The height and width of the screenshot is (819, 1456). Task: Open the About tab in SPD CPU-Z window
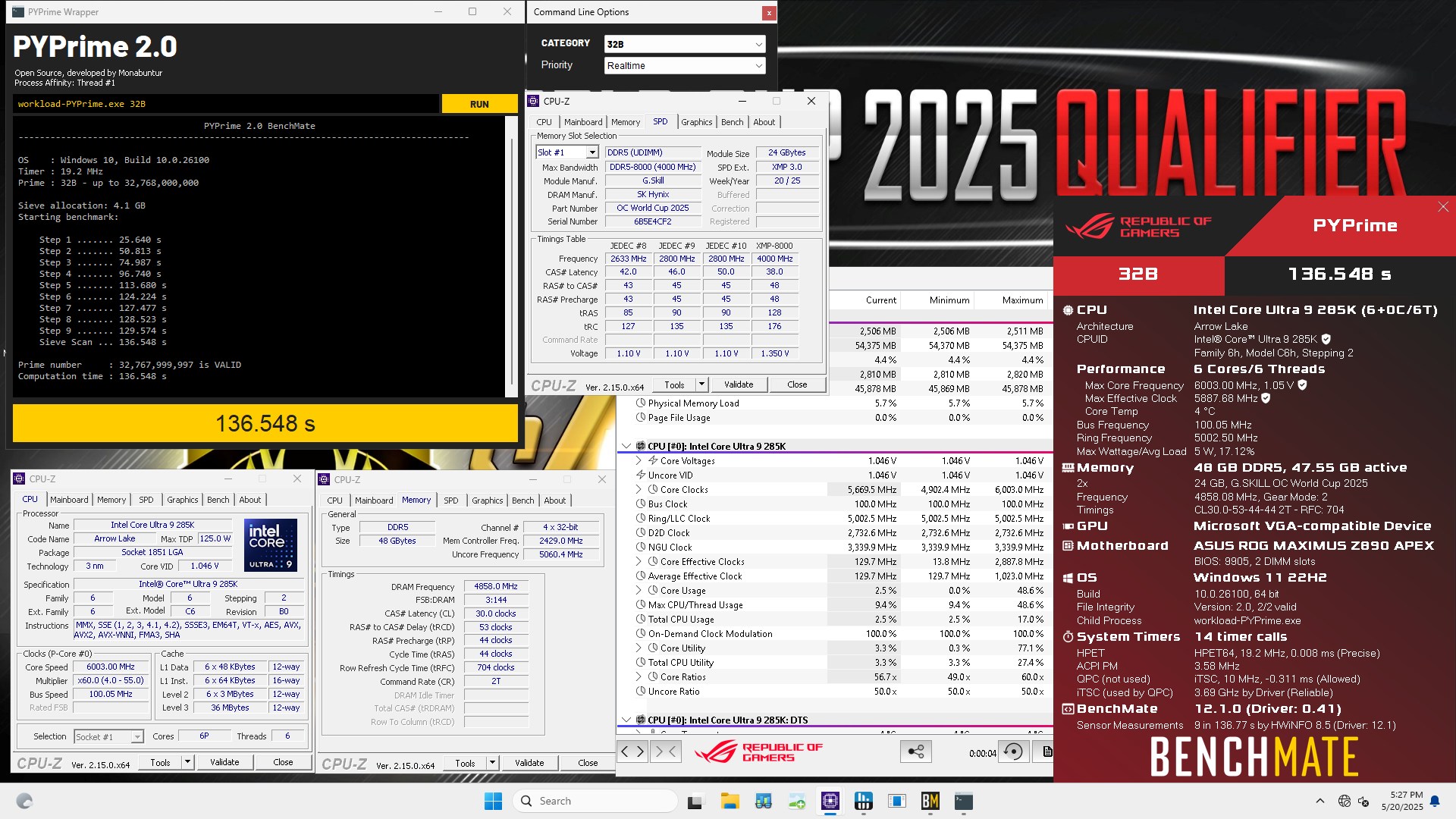[x=764, y=122]
